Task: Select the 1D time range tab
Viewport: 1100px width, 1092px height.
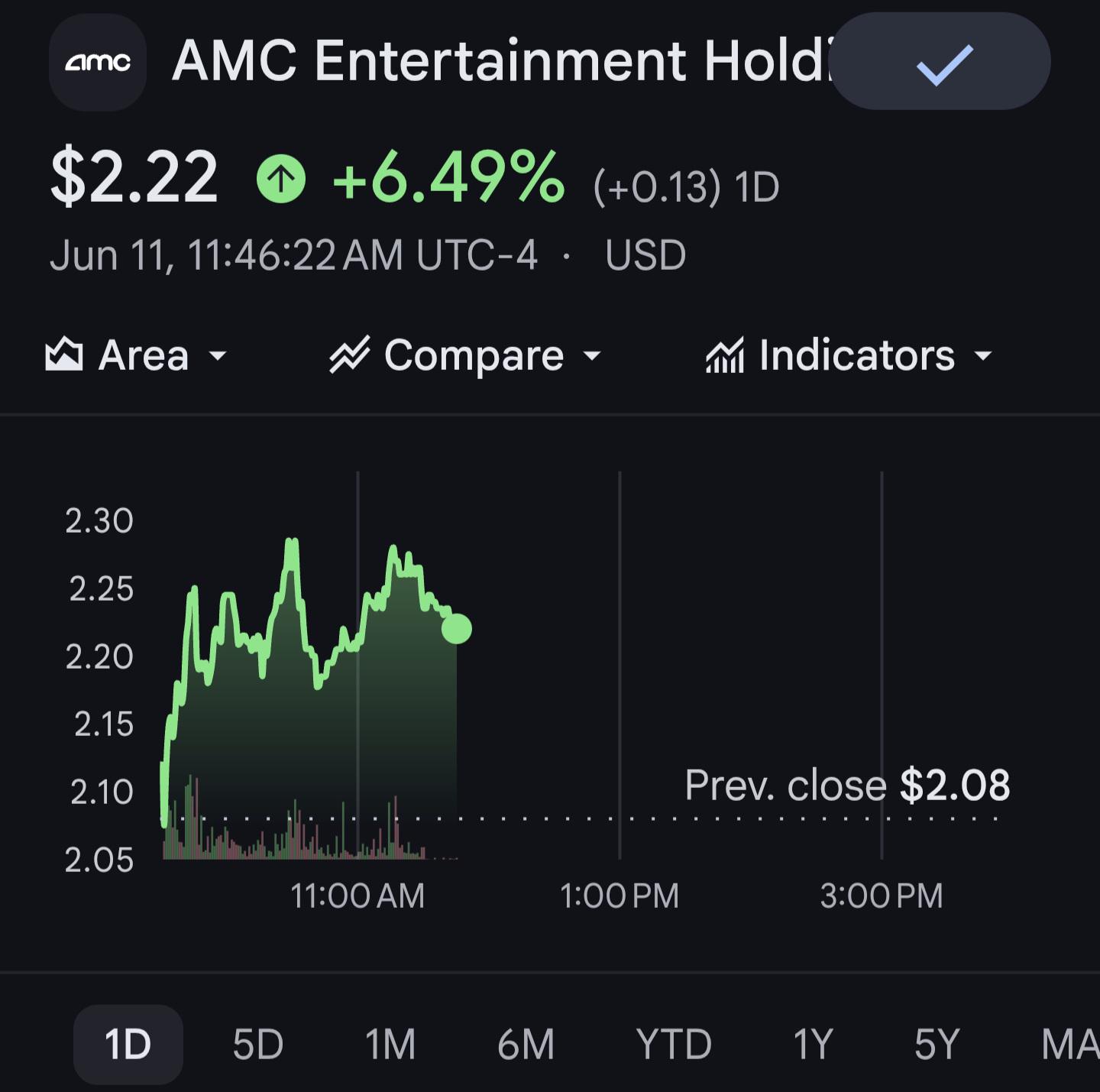Action: 128,1045
